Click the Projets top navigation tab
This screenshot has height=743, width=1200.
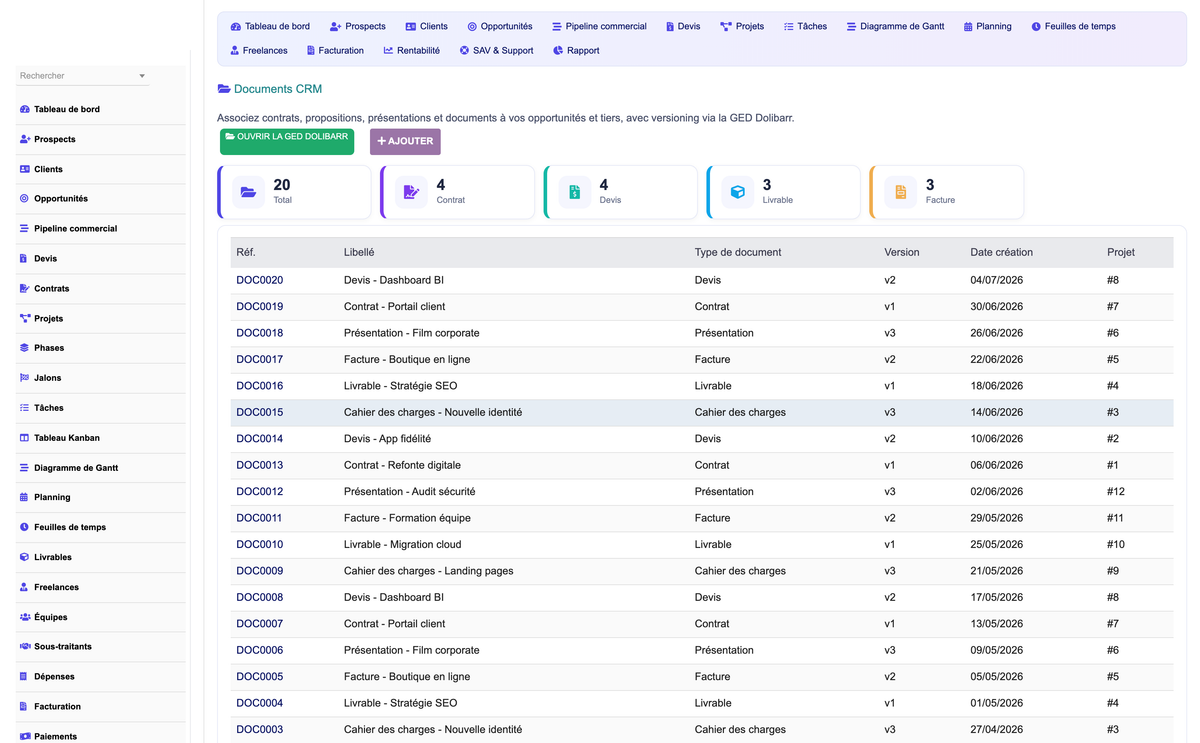(x=742, y=26)
